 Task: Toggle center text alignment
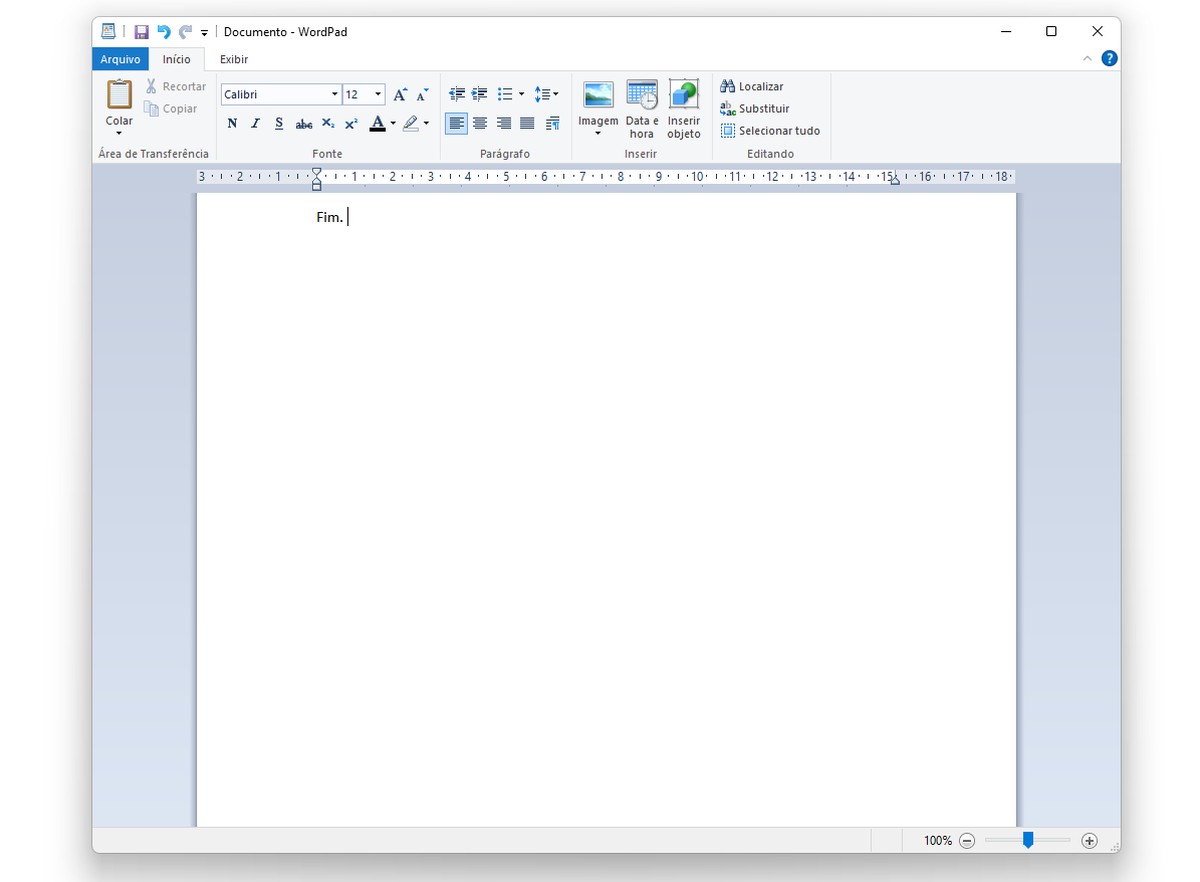(480, 123)
